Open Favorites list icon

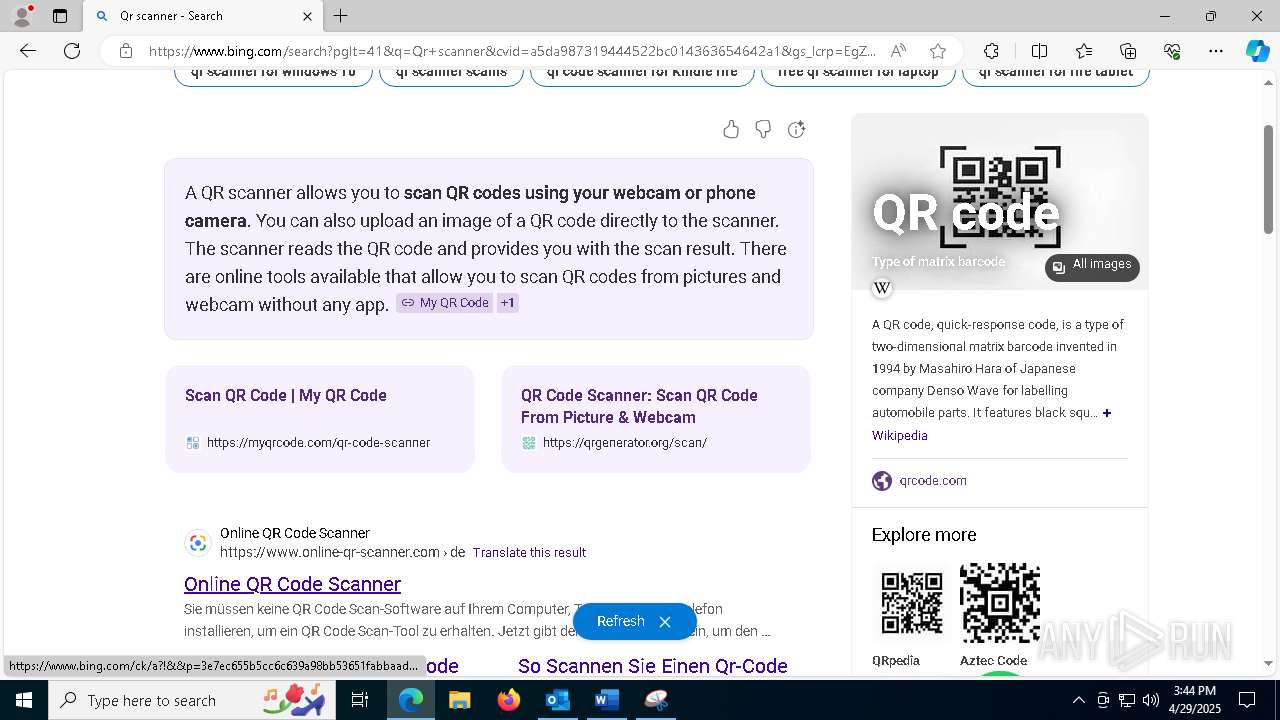pyautogui.click(x=1084, y=51)
